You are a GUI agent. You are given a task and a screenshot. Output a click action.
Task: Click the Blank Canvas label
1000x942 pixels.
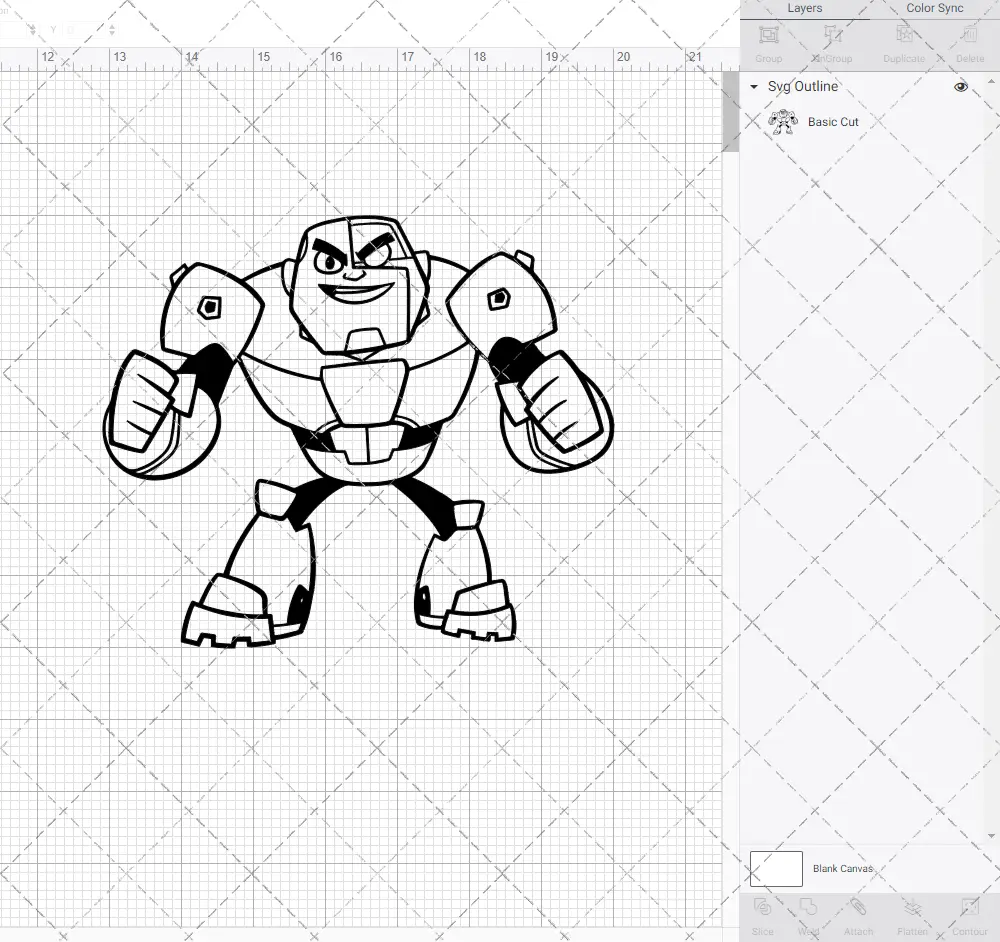point(843,868)
